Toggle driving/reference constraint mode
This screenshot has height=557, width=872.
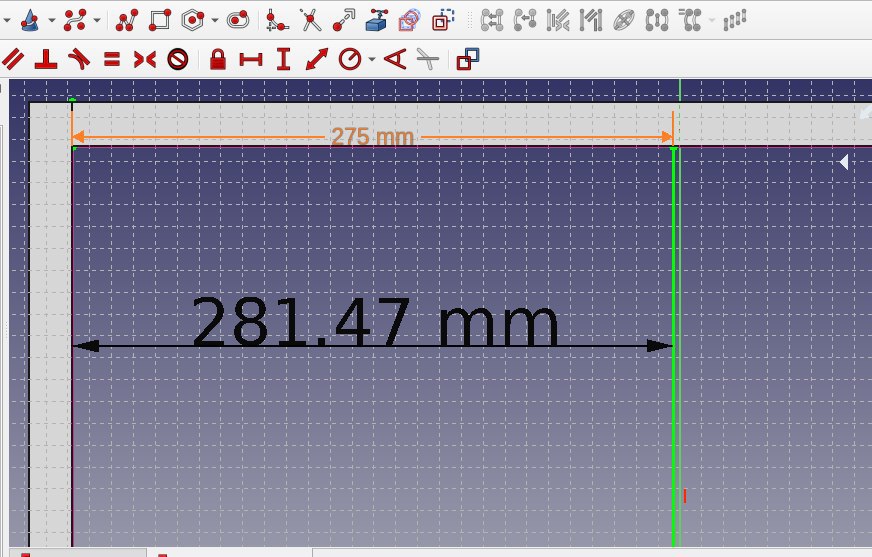(x=468, y=59)
